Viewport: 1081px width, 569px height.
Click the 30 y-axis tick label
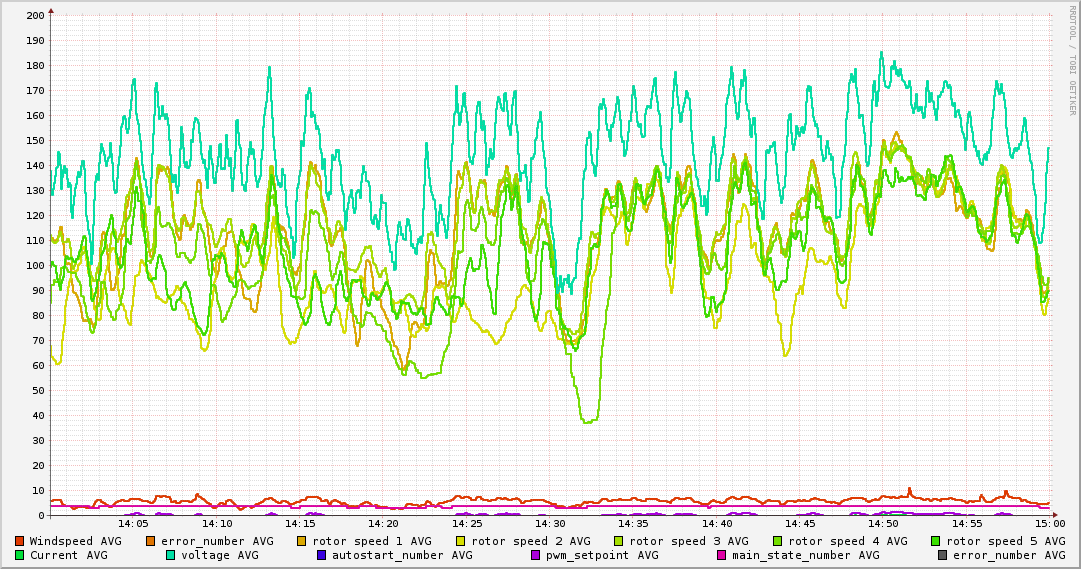(38, 441)
